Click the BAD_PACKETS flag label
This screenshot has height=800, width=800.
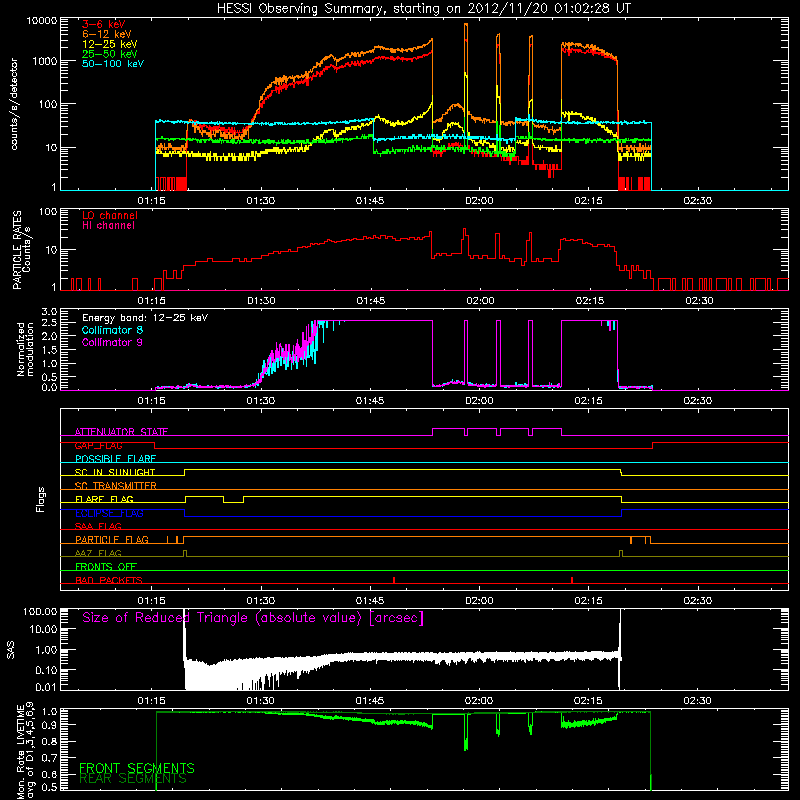[109, 580]
